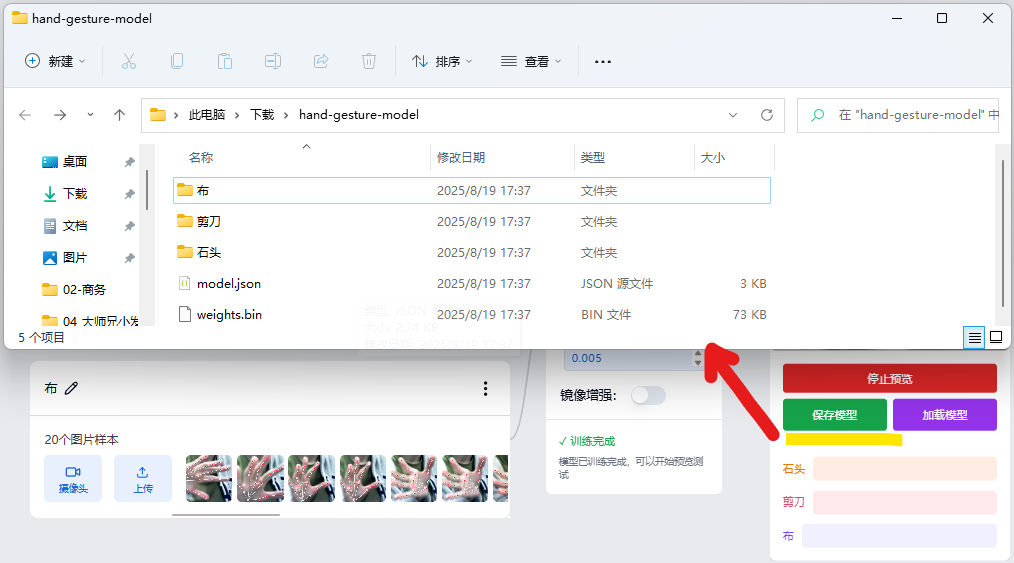Sort by the 修改日期 column header
1014x563 pixels.
(x=461, y=157)
